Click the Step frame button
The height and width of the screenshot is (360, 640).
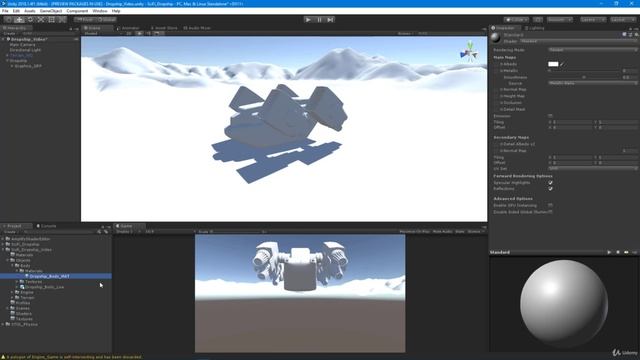tap(330, 20)
